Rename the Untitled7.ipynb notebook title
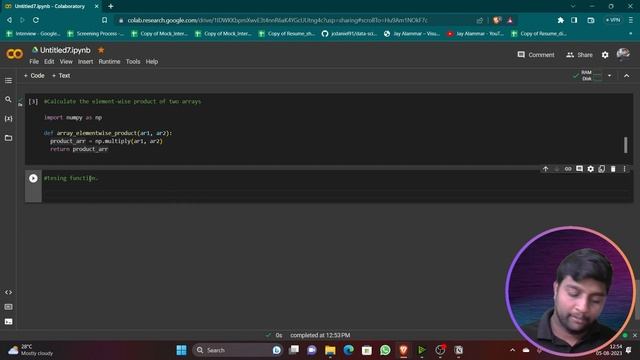The image size is (640, 360). (65, 50)
